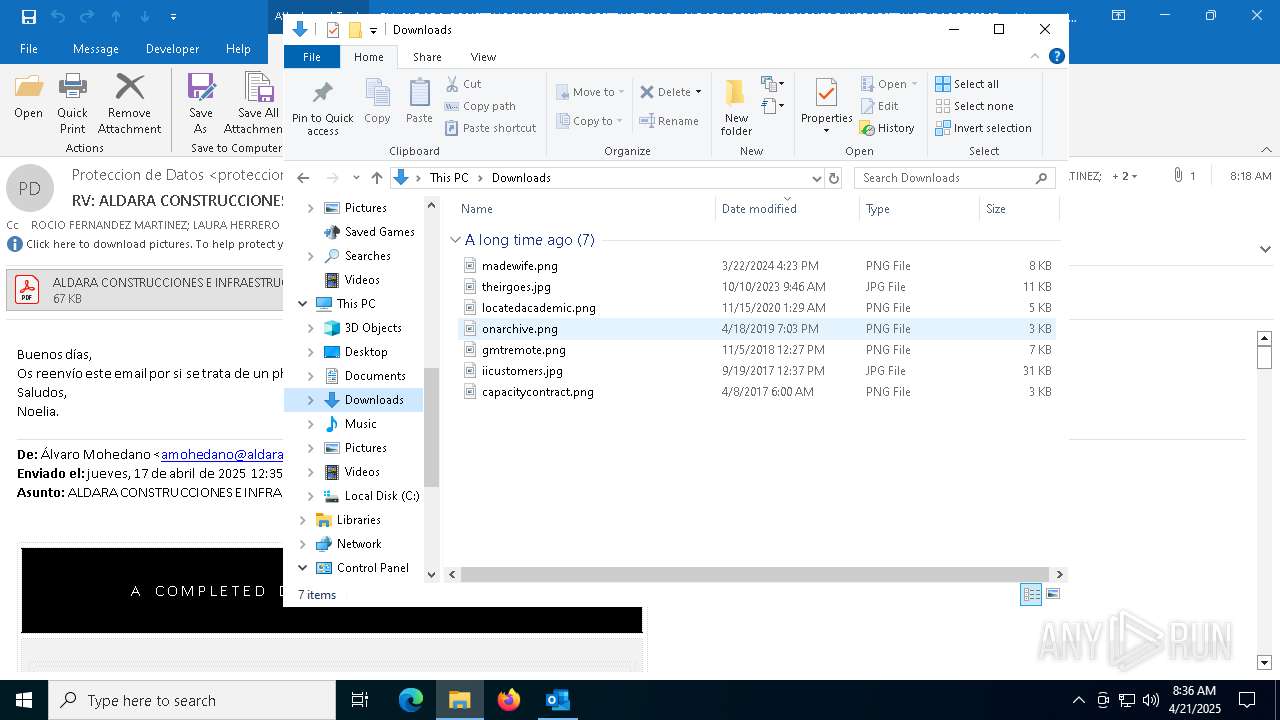1280x720 pixels.
Task: Click Select none in ribbon
Action: pyautogui.click(x=974, y=106)
